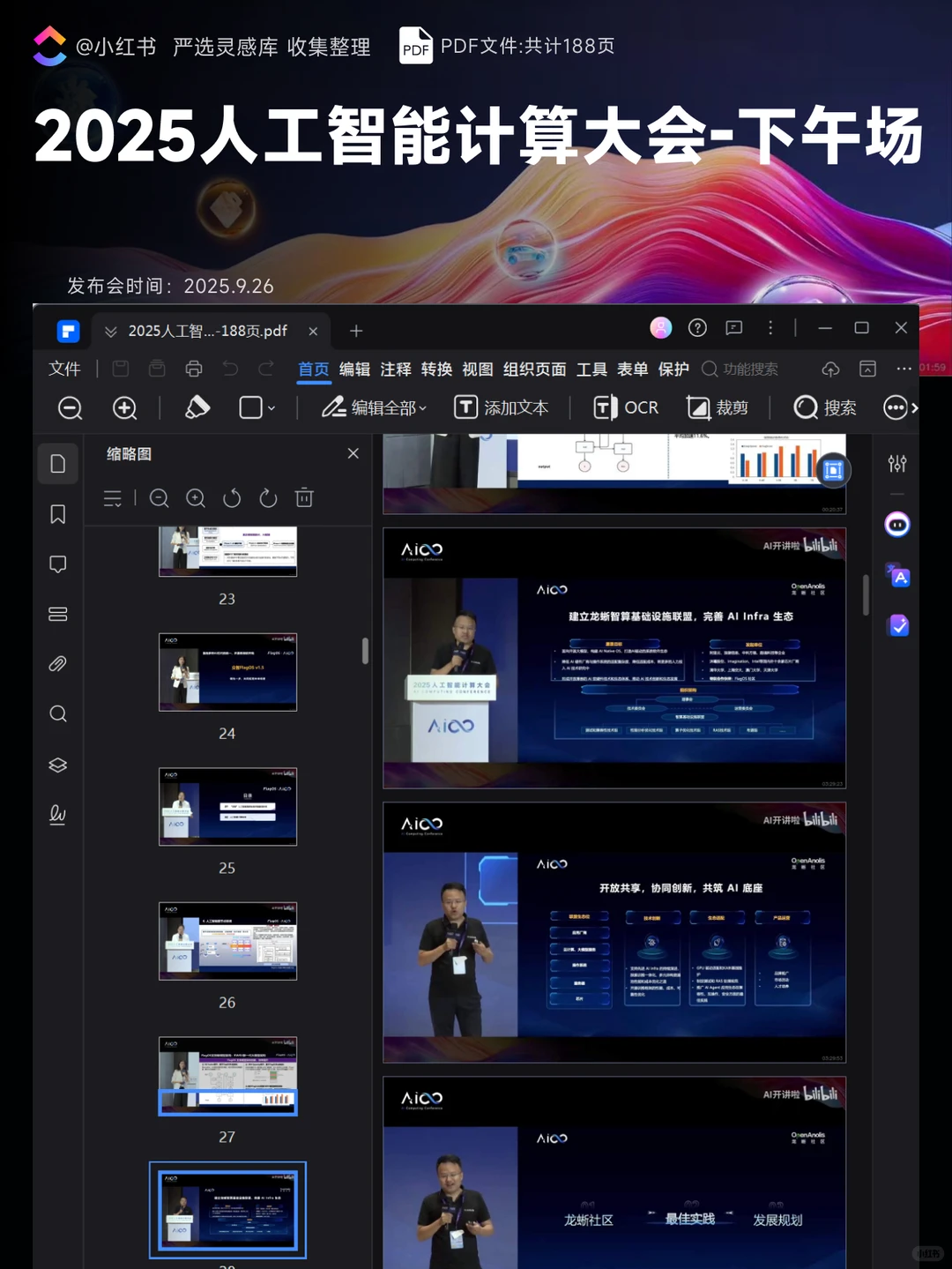952x1269 pixels.
Task: Open the 文件 menu
Action: click(64, 370)
